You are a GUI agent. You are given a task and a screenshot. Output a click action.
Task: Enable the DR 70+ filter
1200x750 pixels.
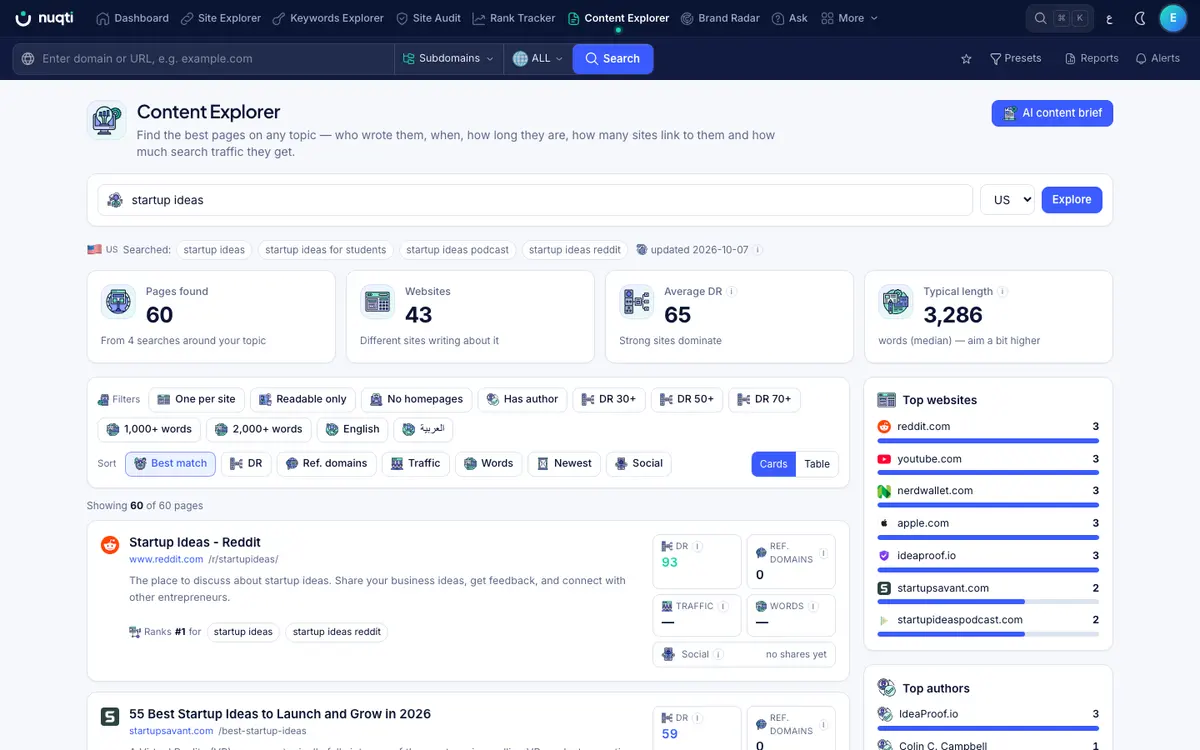pyautogui.click(x=764, y=399)
